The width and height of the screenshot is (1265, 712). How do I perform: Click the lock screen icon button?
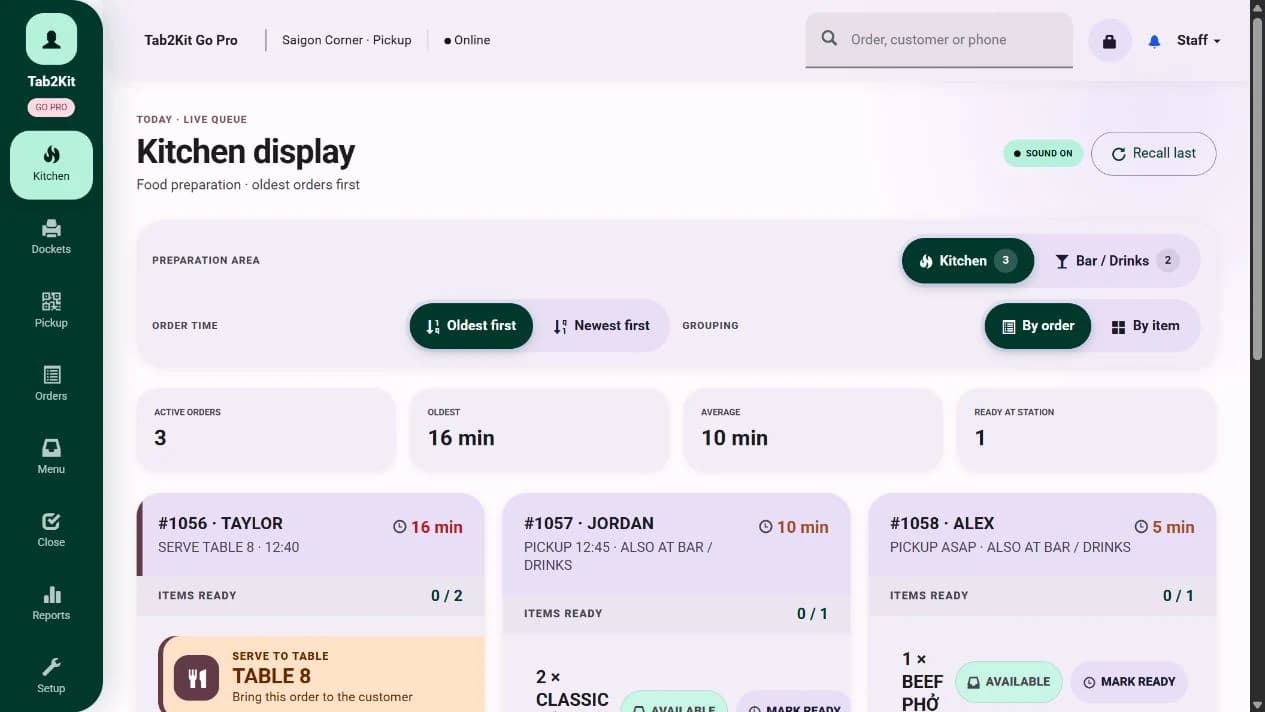[1109, 41]
